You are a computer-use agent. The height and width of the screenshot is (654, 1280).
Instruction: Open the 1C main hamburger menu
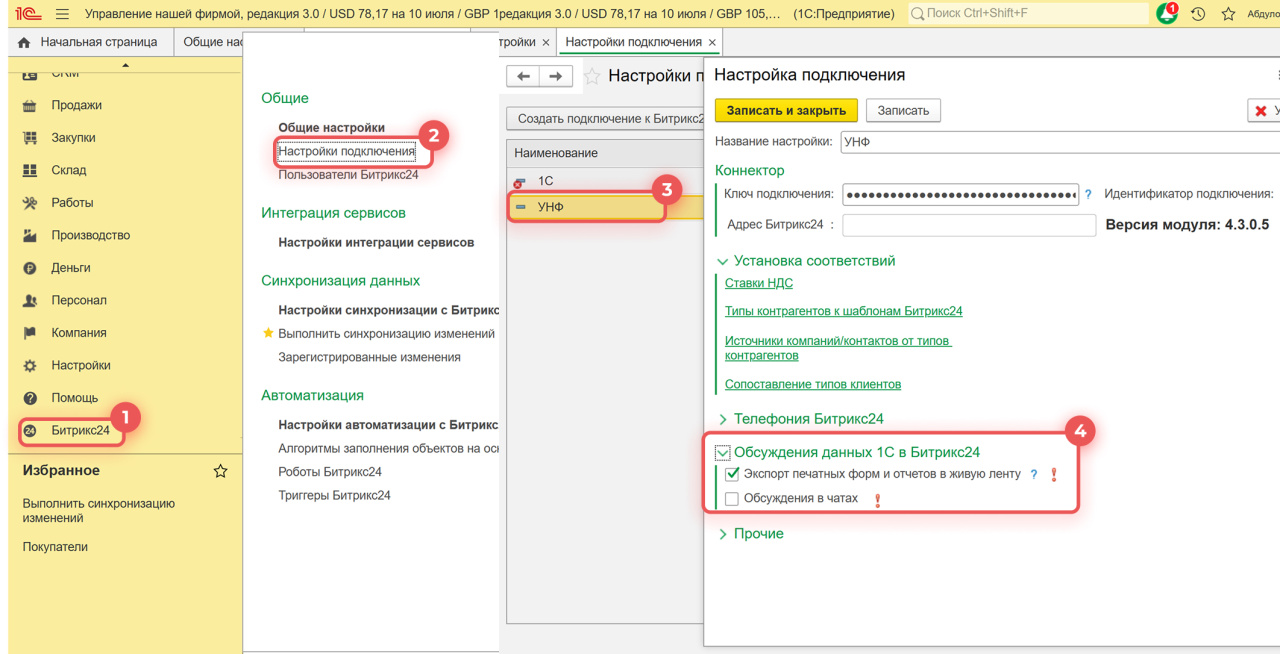click(62, 14)
